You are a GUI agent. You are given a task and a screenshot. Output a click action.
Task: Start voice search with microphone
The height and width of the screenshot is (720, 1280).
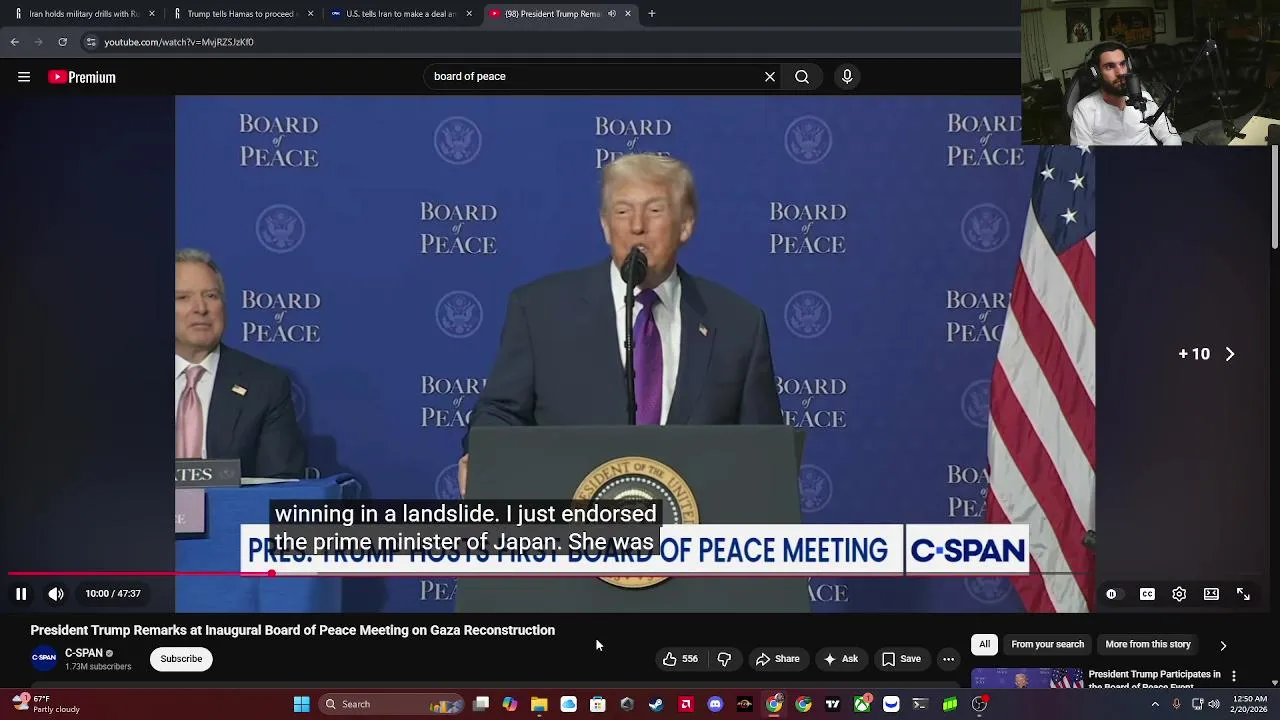pyautogui.click(x=847, y=76)
